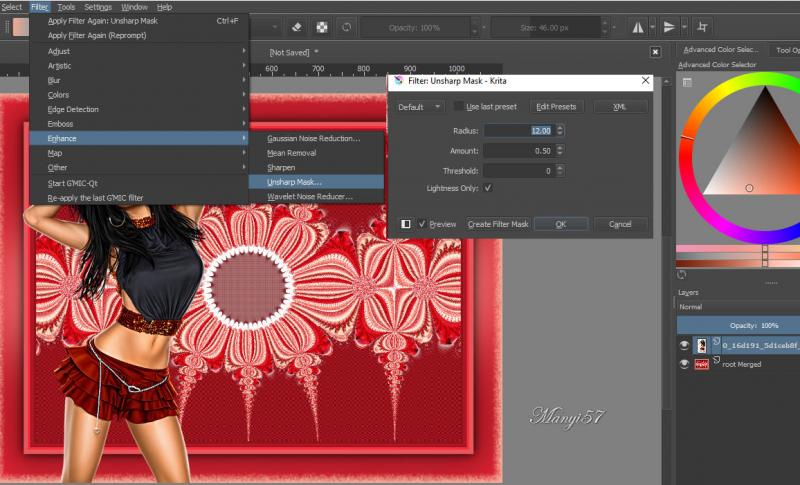Enable vertical mirror tool
This screenshot has height=485, width=800.
[x=669, y=26]
